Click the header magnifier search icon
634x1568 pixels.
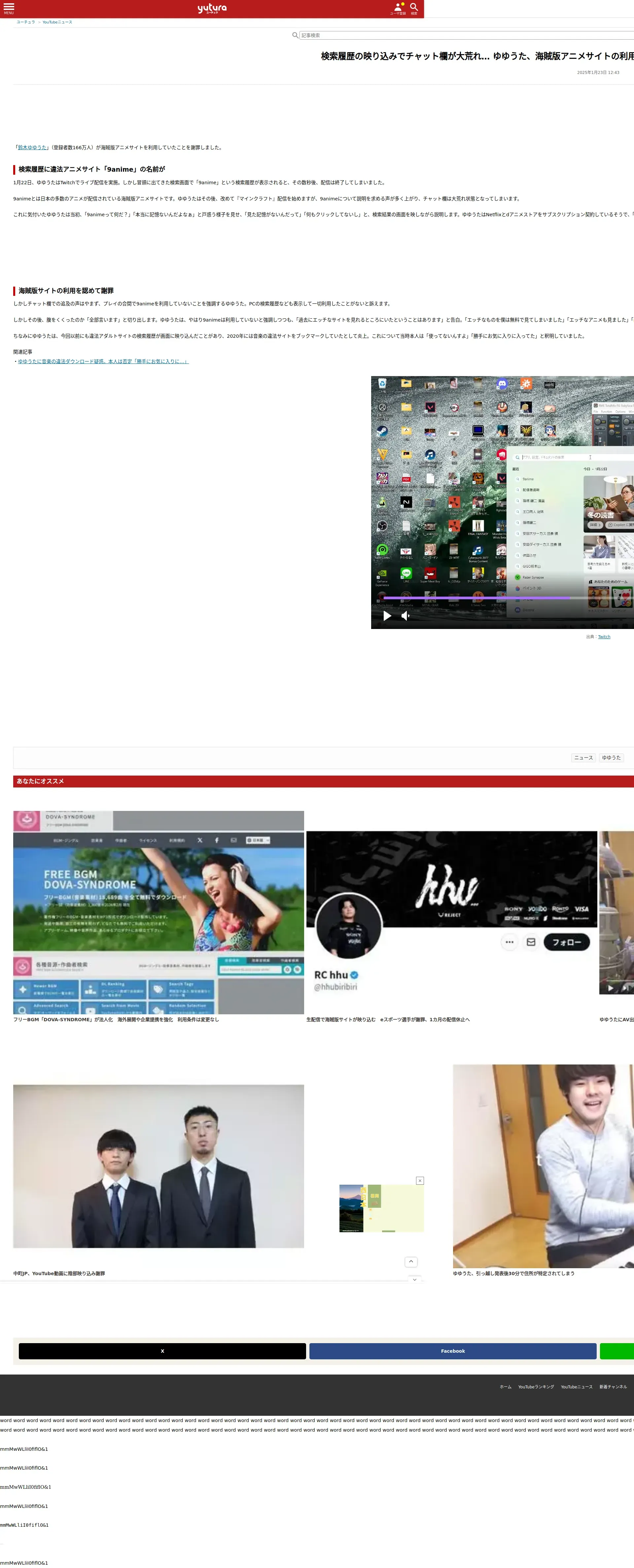pos(414,8)
